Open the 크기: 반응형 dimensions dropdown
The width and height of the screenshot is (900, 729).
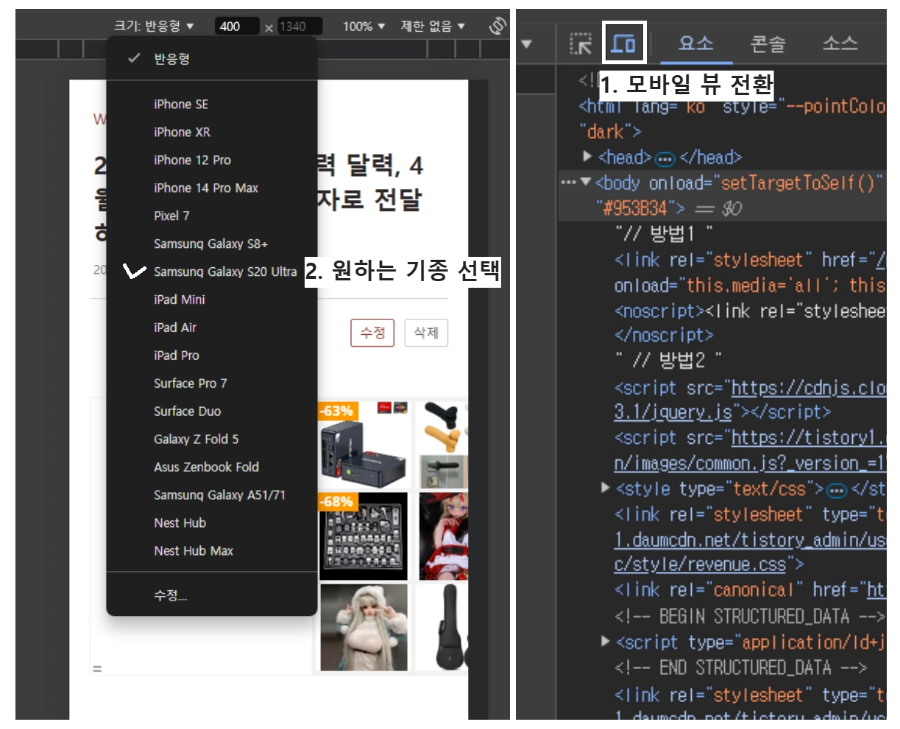point(154,26)
